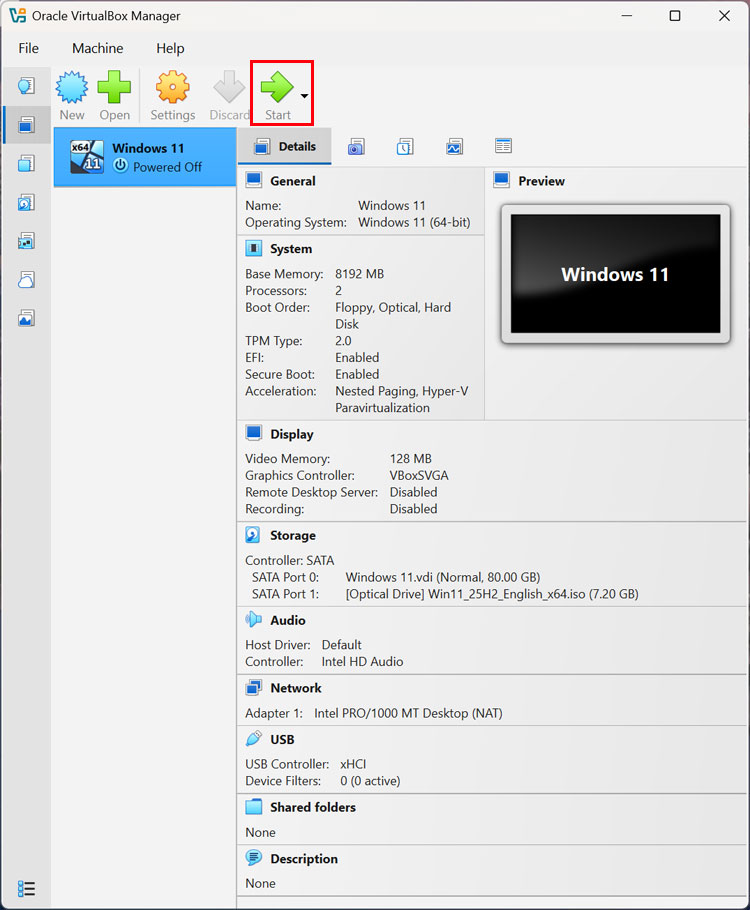Image resolution: width=750 pixels, height=910 pixels.
Task: Click the General section monitor icon
Action: (254, 180)
